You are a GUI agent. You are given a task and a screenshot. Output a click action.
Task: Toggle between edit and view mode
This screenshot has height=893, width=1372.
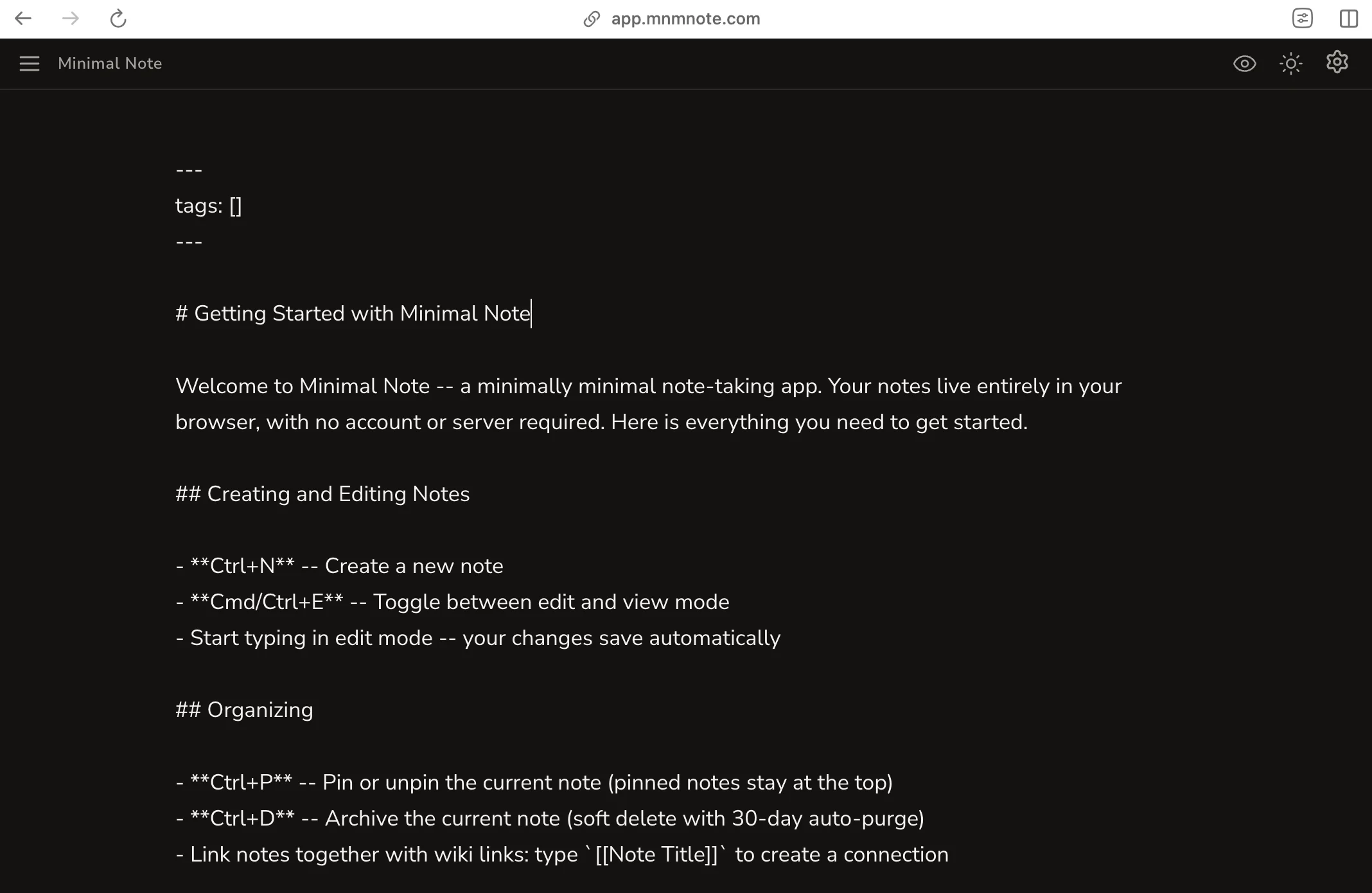1244,64
